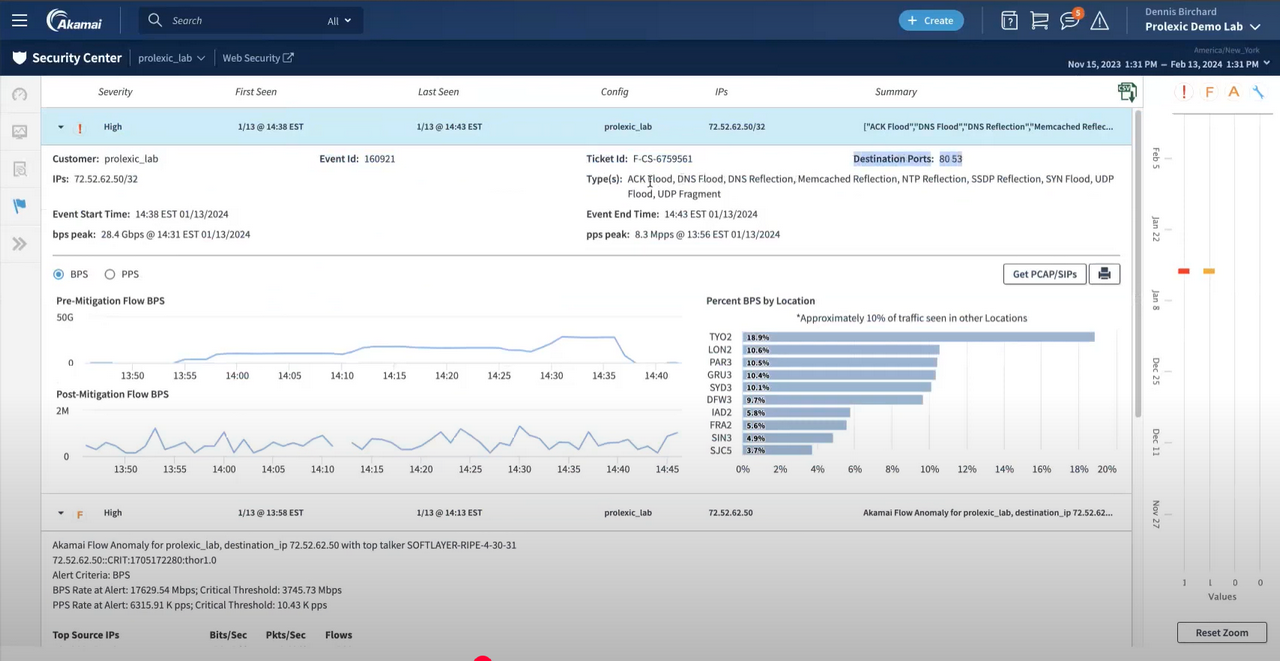Toggle the F filter icon on the timeline panel

click(x=1208, y=91)
